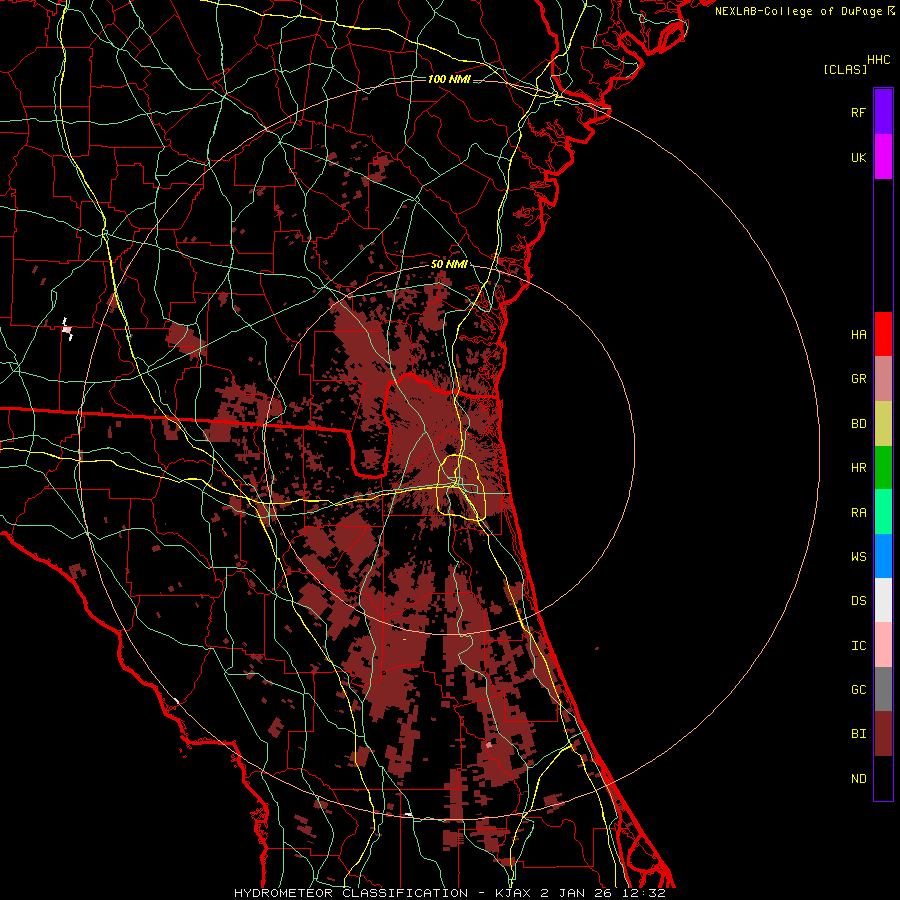Click the HA legend label

pyautogui.click(x=858, y=335)
